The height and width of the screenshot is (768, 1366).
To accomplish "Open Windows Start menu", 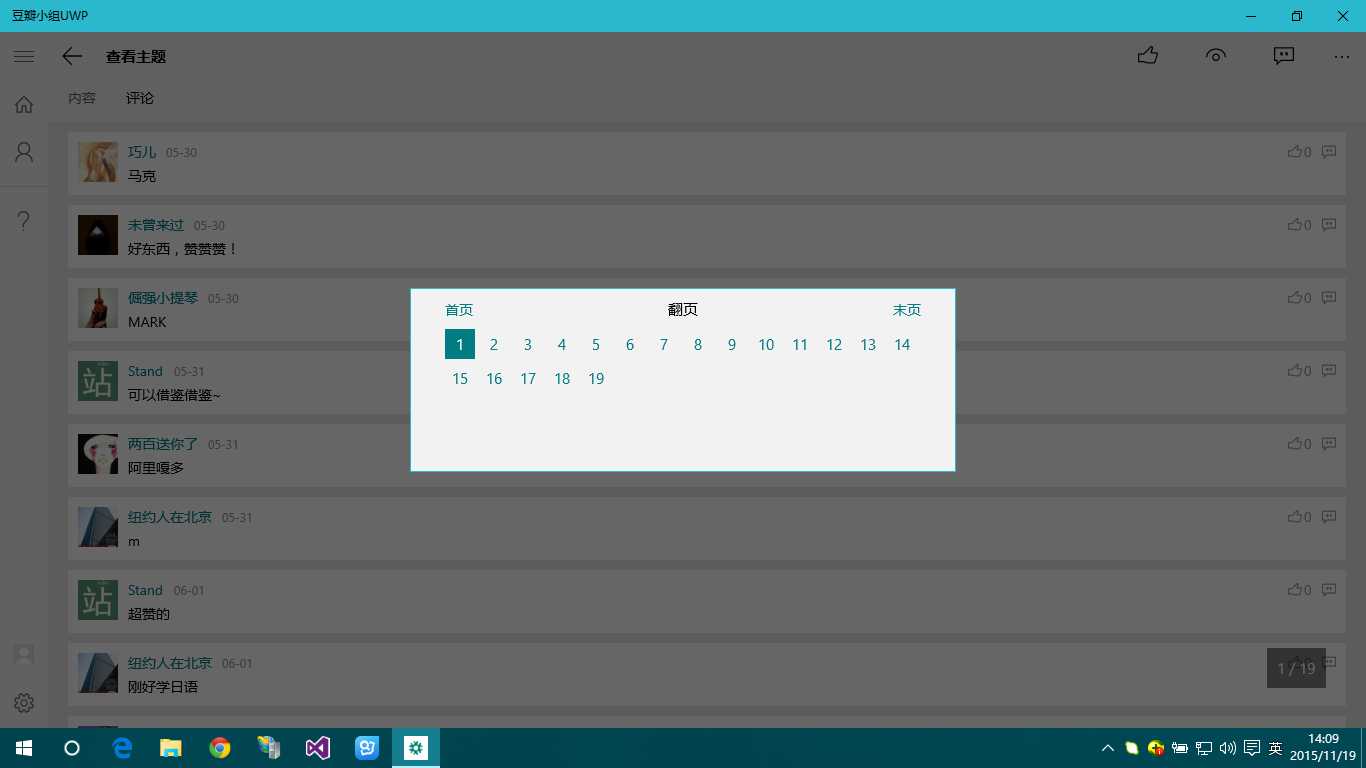I will point(24,748).
